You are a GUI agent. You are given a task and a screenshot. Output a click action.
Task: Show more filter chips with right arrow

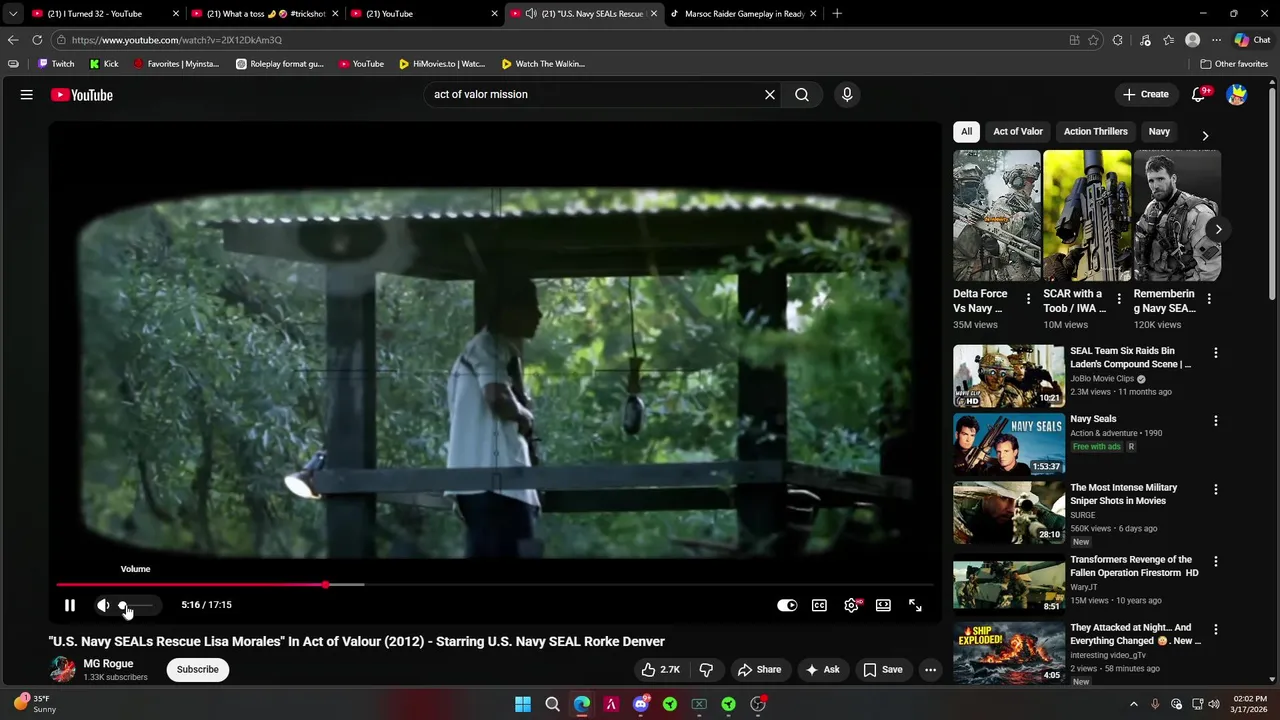pos(1205,135)
